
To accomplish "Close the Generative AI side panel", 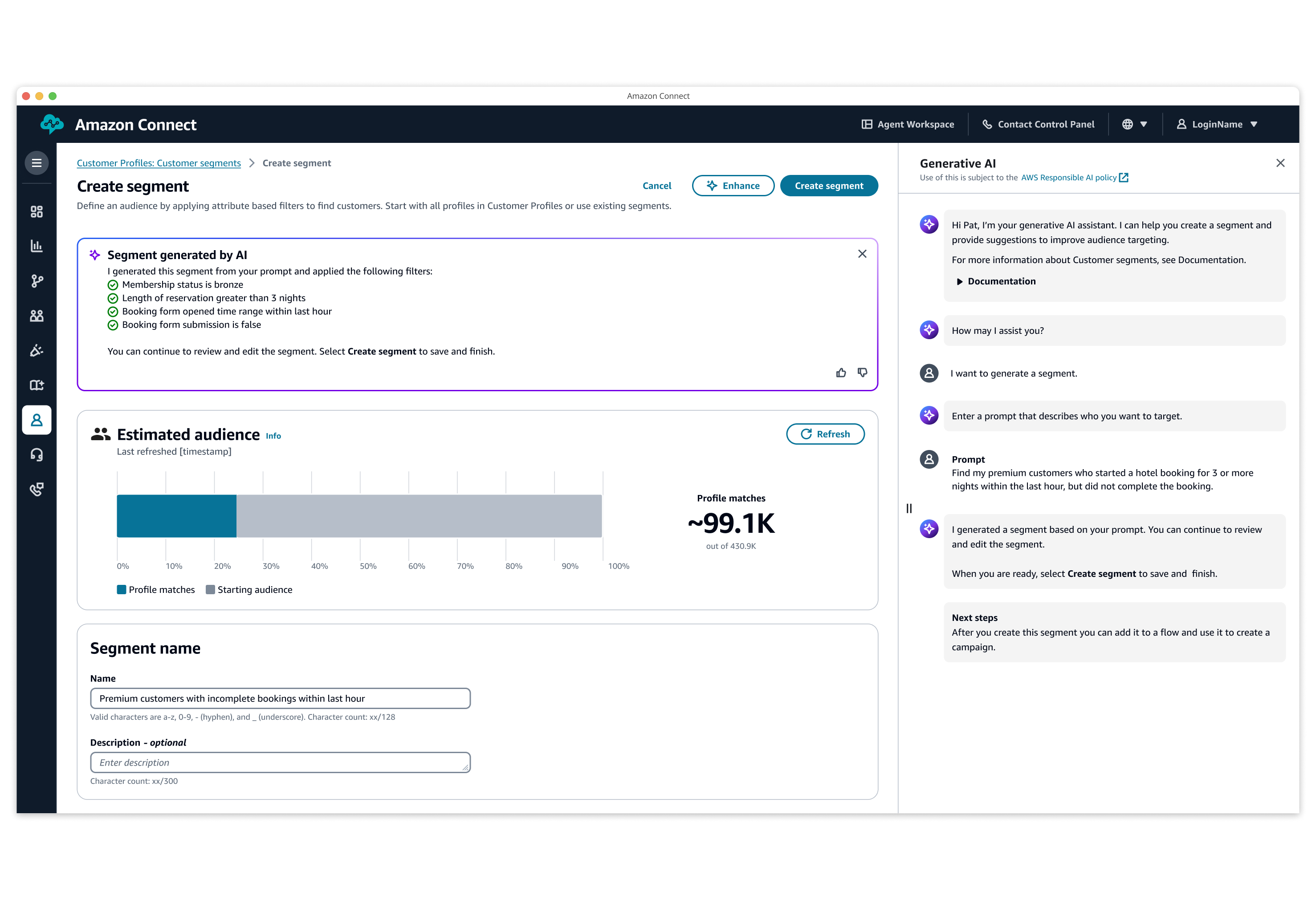I will 1281,163.
